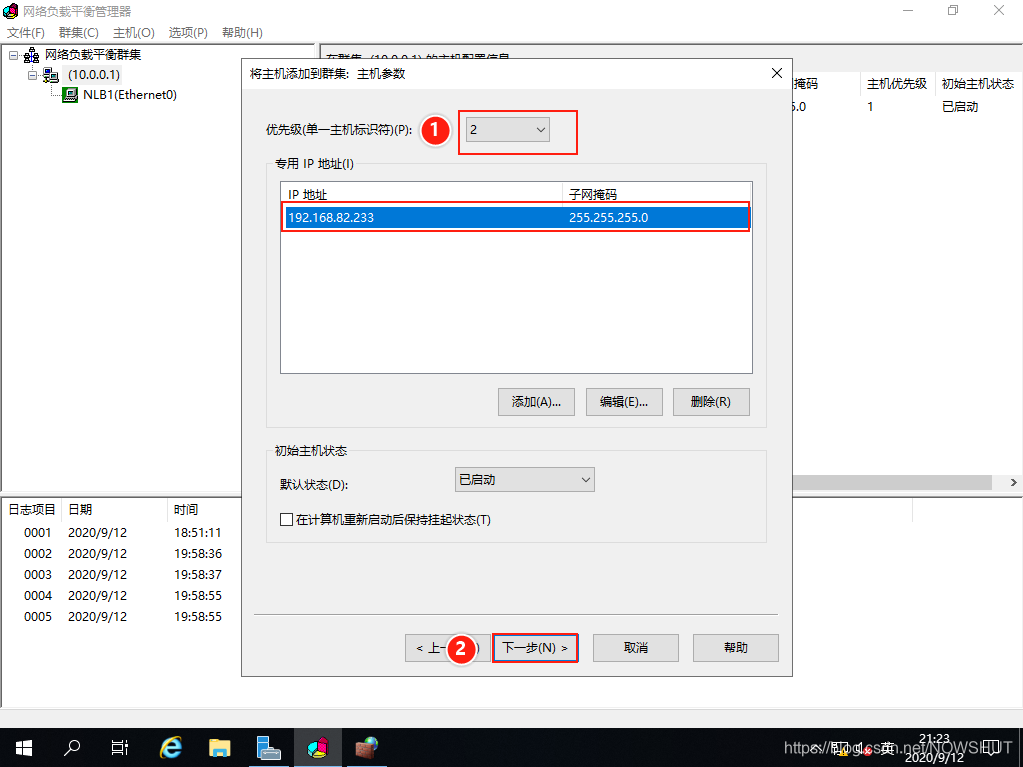
Task: Collapse the 网络负载平衡群集 tree node
Action: [14, 55]
